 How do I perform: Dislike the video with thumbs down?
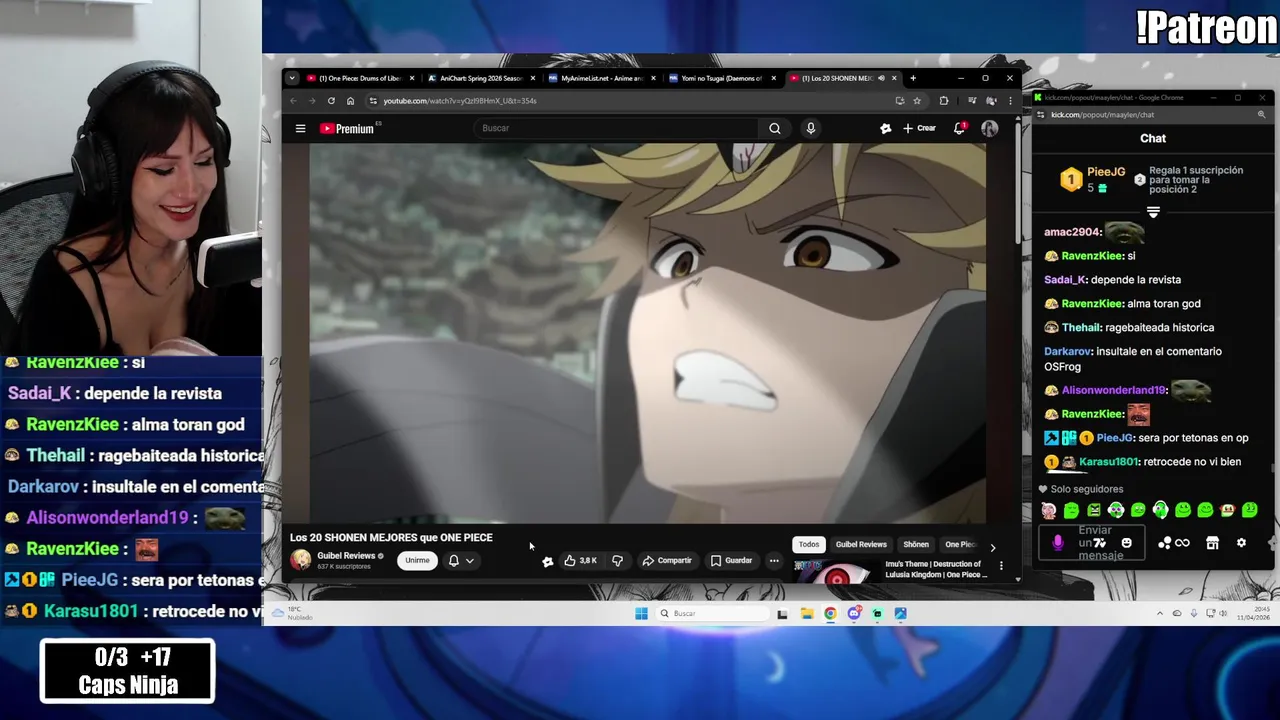click(x=617, y=561)
